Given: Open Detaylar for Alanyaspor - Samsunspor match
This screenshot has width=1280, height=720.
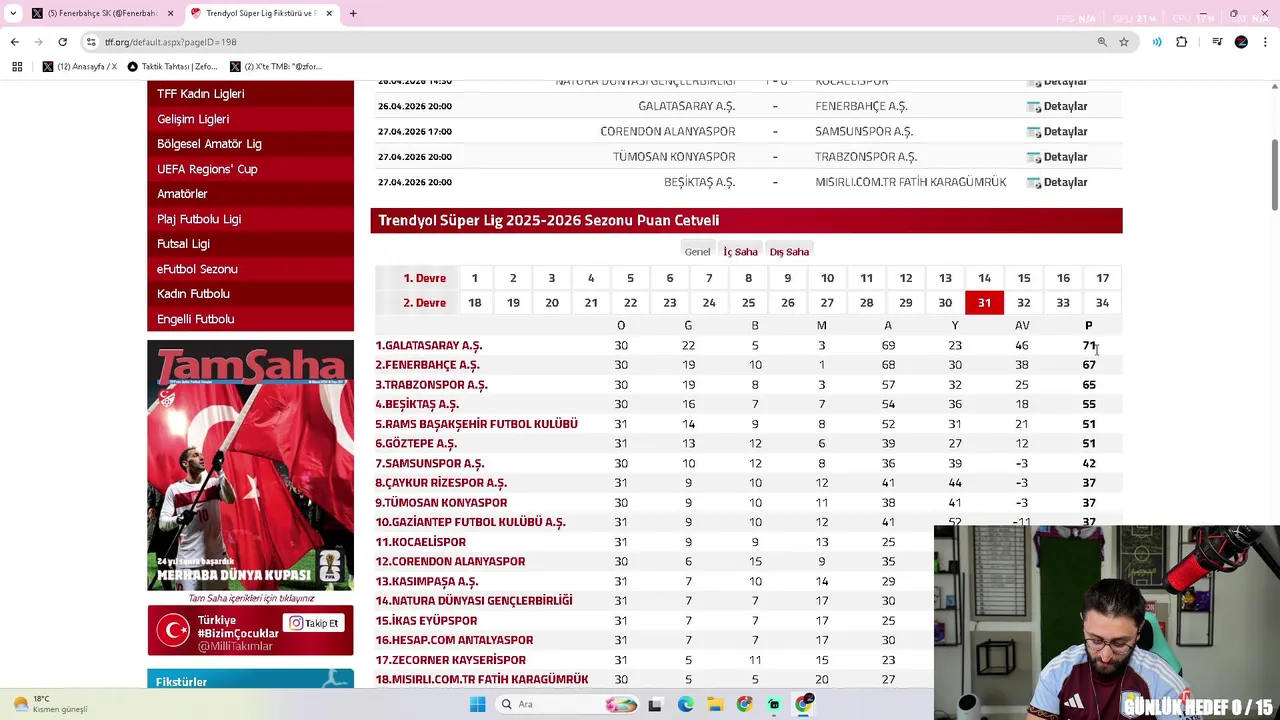Looking at the screenshot, I should (1058, 131).
